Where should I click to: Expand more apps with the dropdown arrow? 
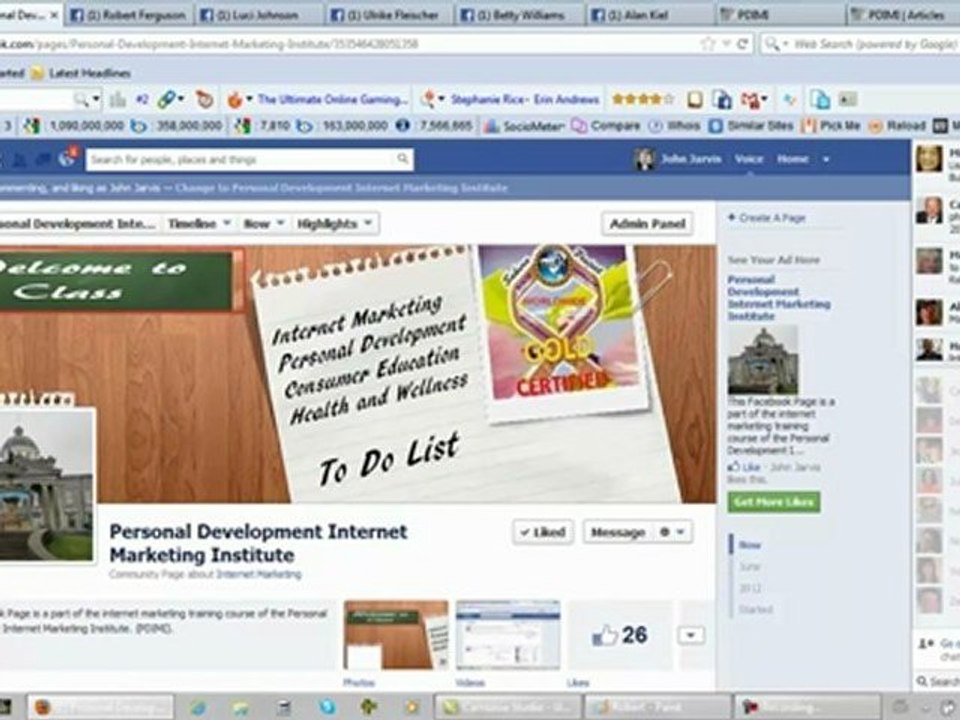[691, 635]
